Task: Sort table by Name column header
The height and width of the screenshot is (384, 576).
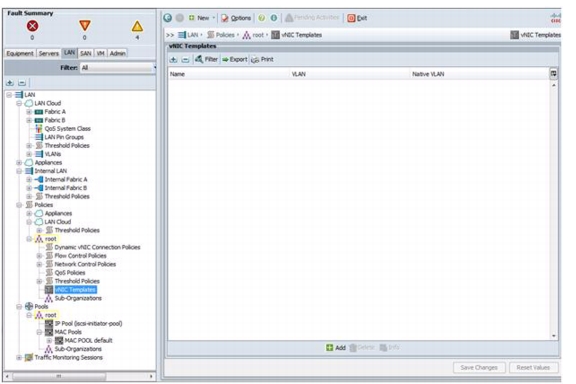Action: (229, 74)
